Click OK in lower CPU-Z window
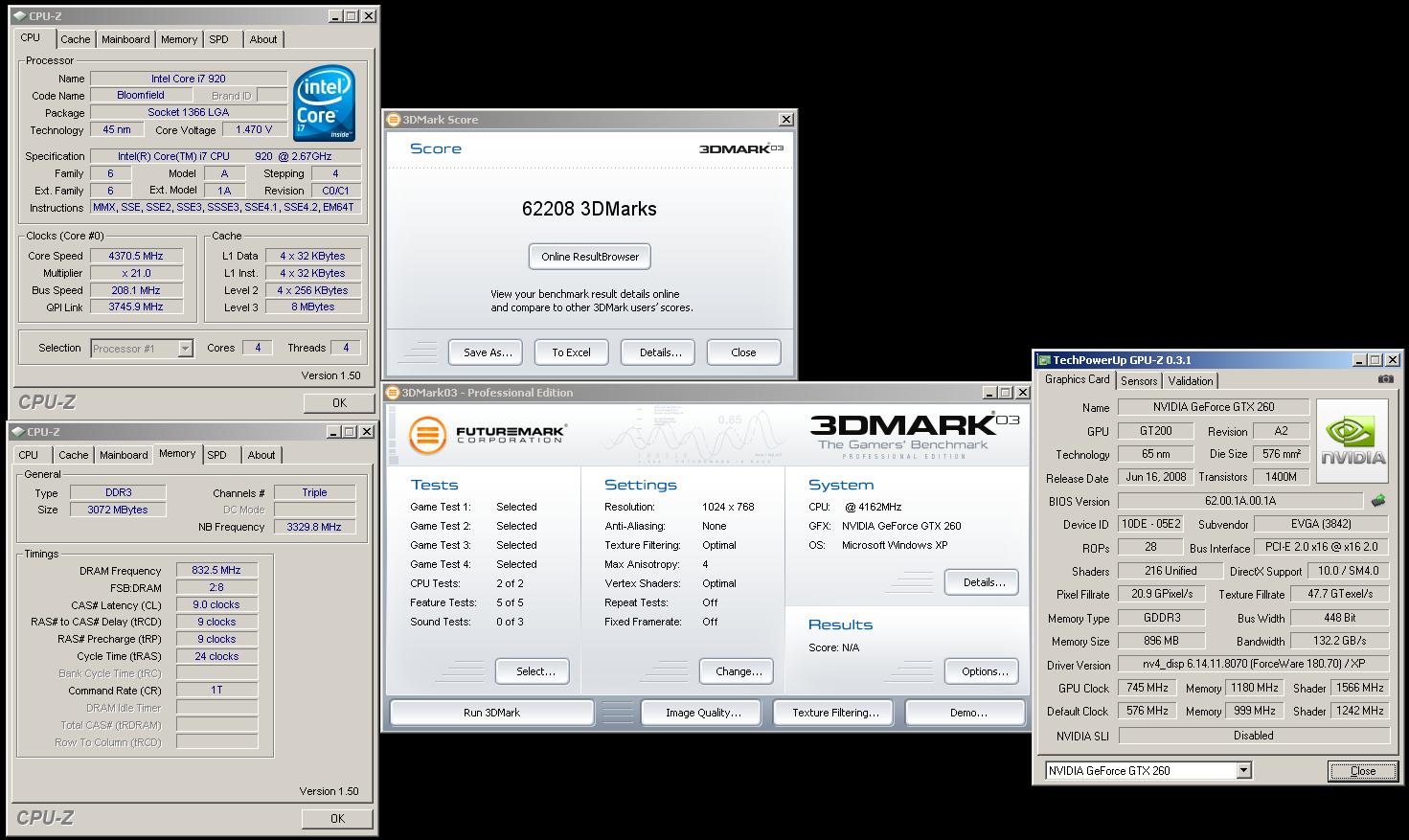1409x840 pixels. (x=337, y=819)
